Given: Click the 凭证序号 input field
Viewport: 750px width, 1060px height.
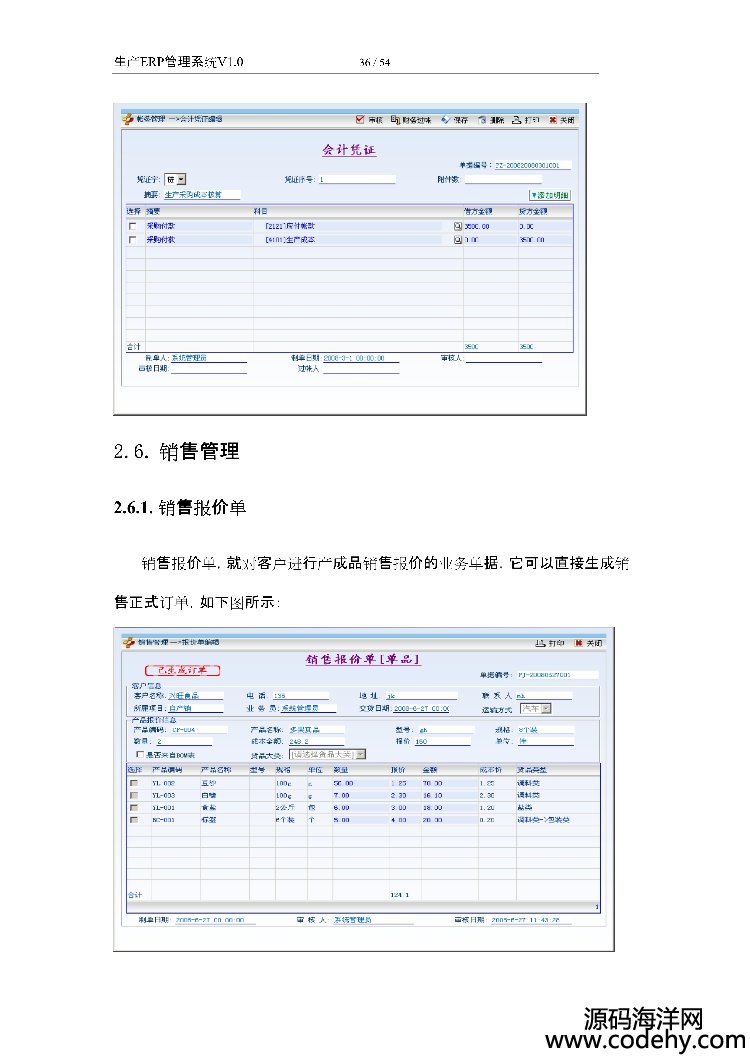Looking at the screenshot, I should click(x=356, y=180).
